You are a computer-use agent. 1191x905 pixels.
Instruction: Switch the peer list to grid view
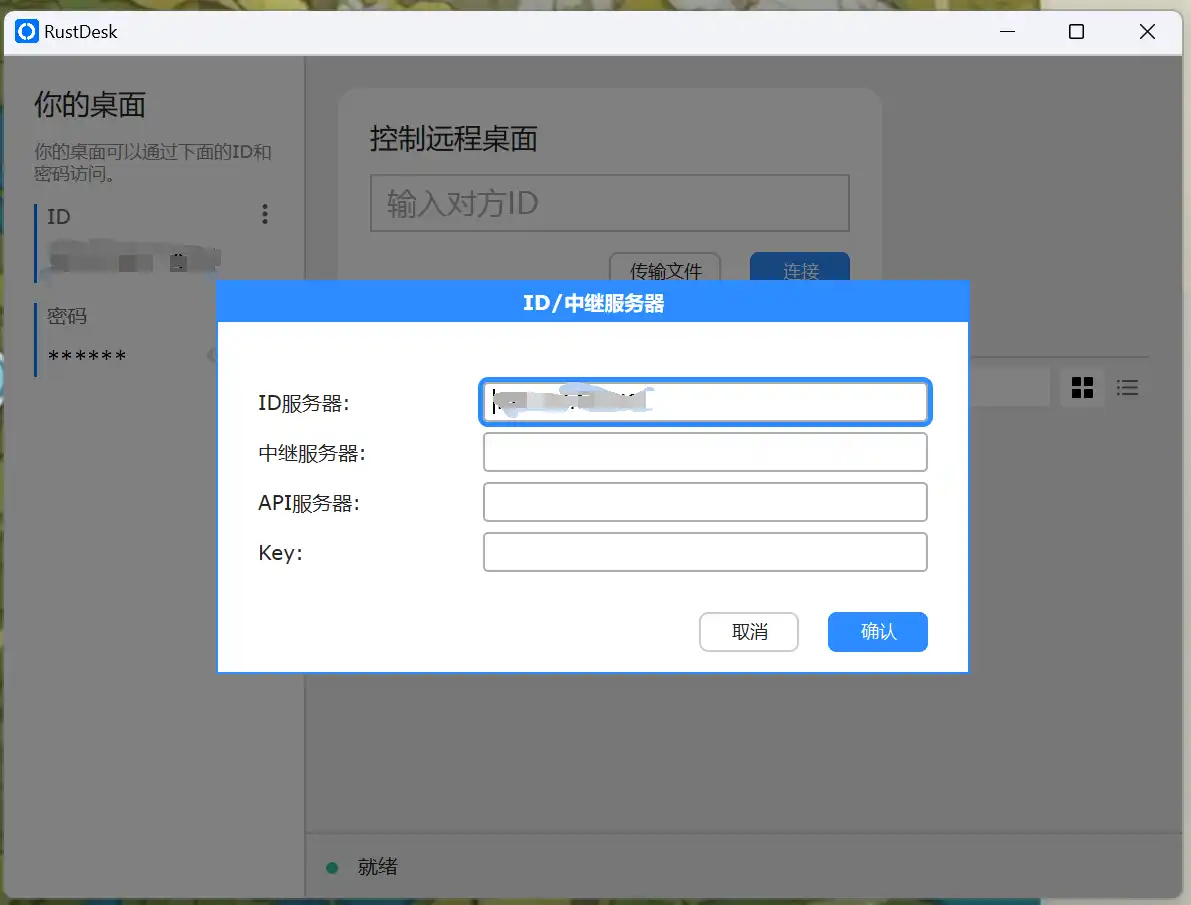[x=1082, y=387]
